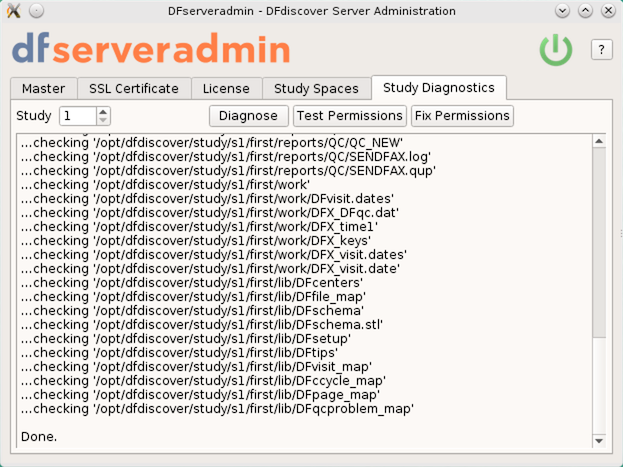This screenshot has width=623, height=467.
Task: Click the log line ending 'DFX_DFqc.dat'
Action: [x=210, y=213]
